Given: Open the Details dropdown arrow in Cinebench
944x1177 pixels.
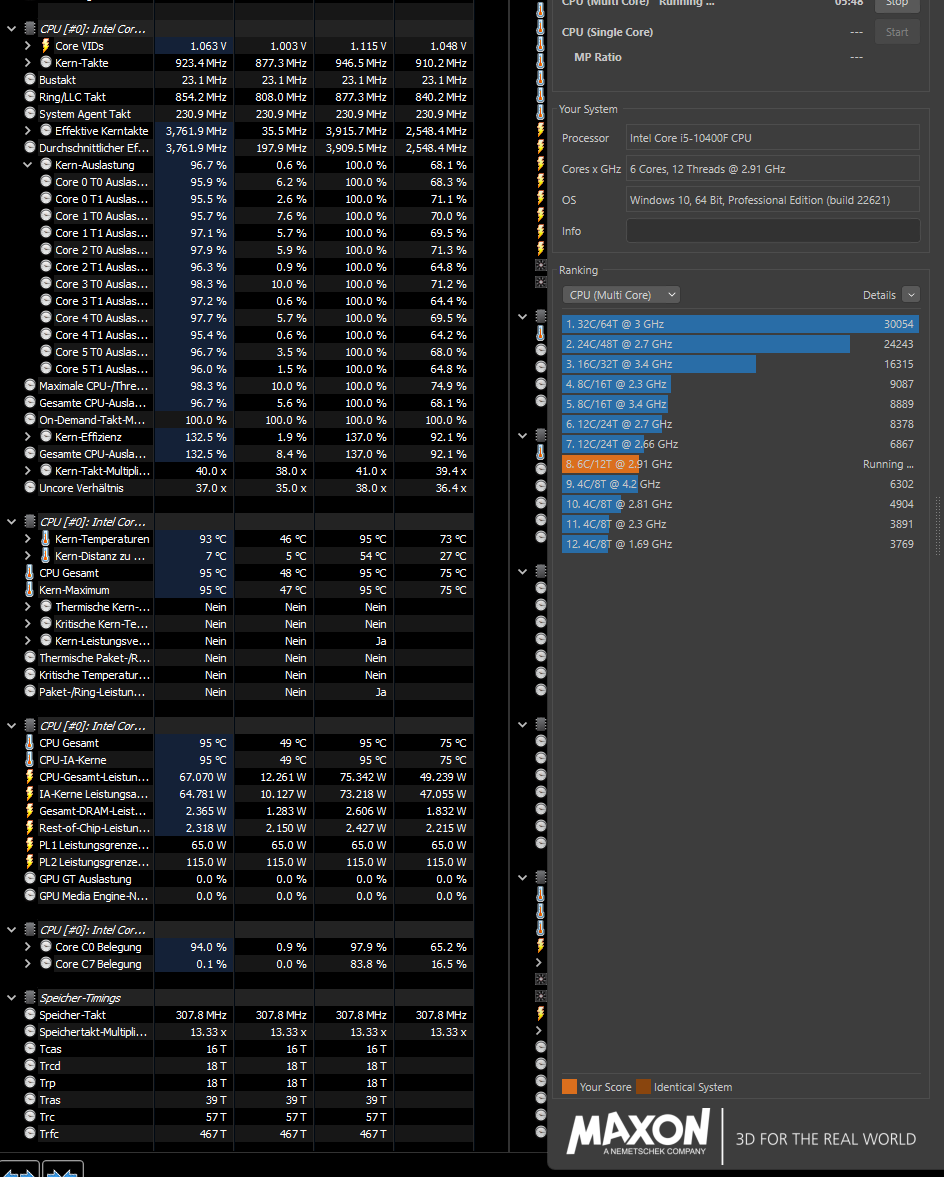Looking at the screenshot, I should click(911, 295).
